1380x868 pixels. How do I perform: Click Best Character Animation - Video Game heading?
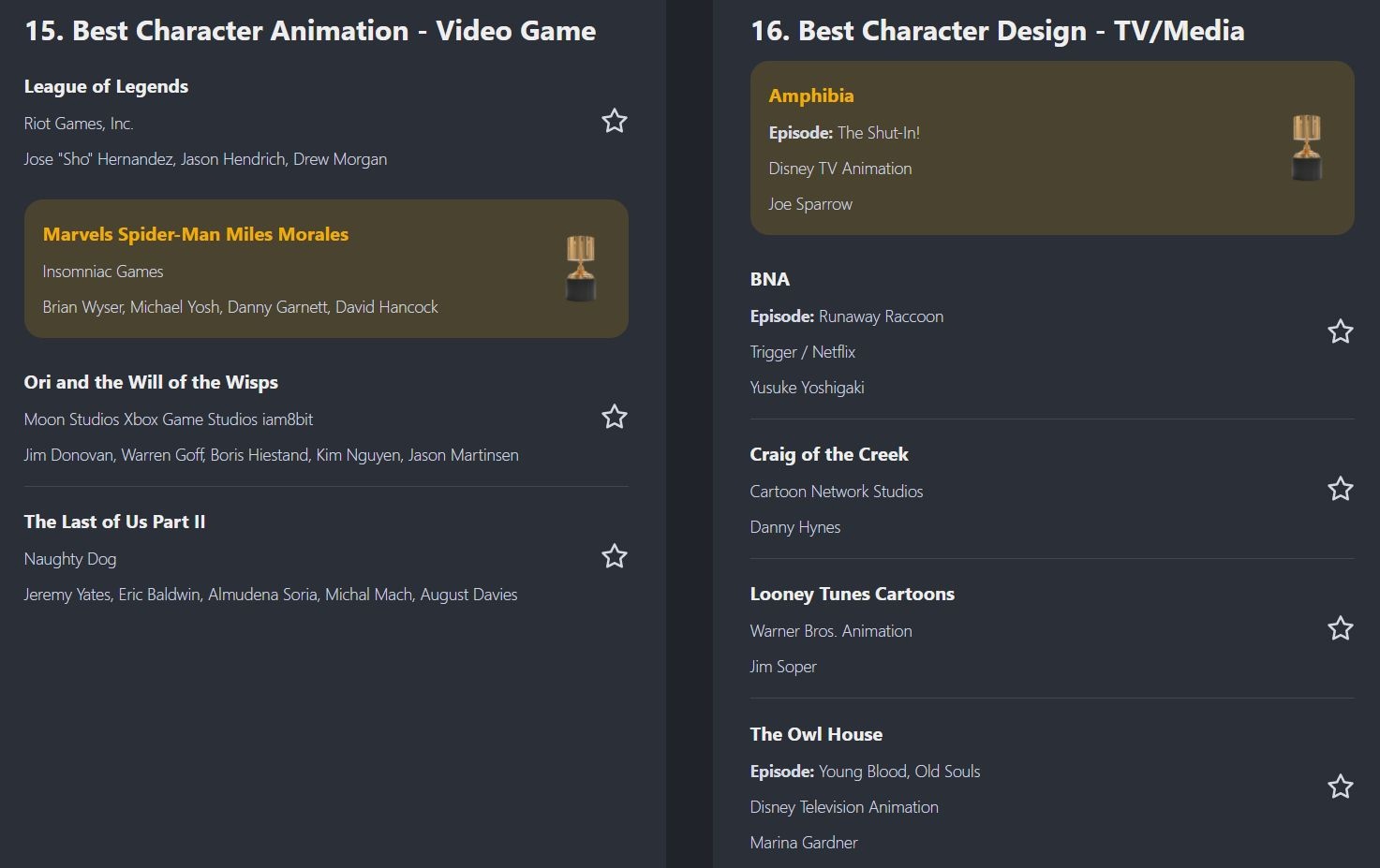(309, 31)
